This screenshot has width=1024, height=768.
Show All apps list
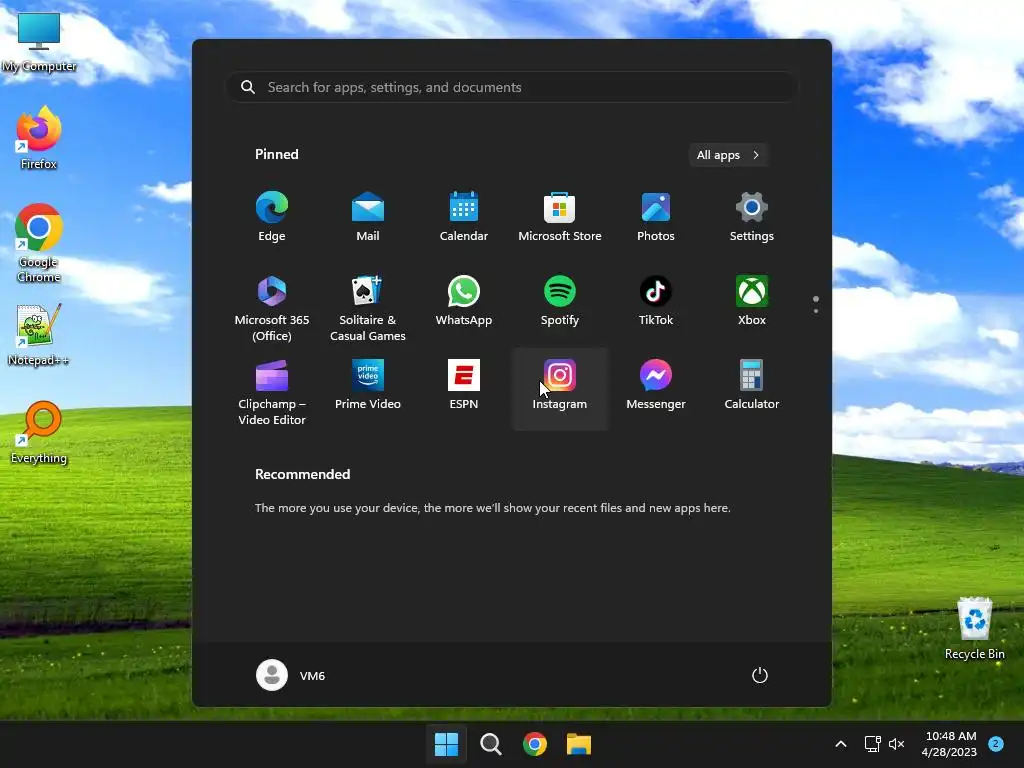(728, 155)
